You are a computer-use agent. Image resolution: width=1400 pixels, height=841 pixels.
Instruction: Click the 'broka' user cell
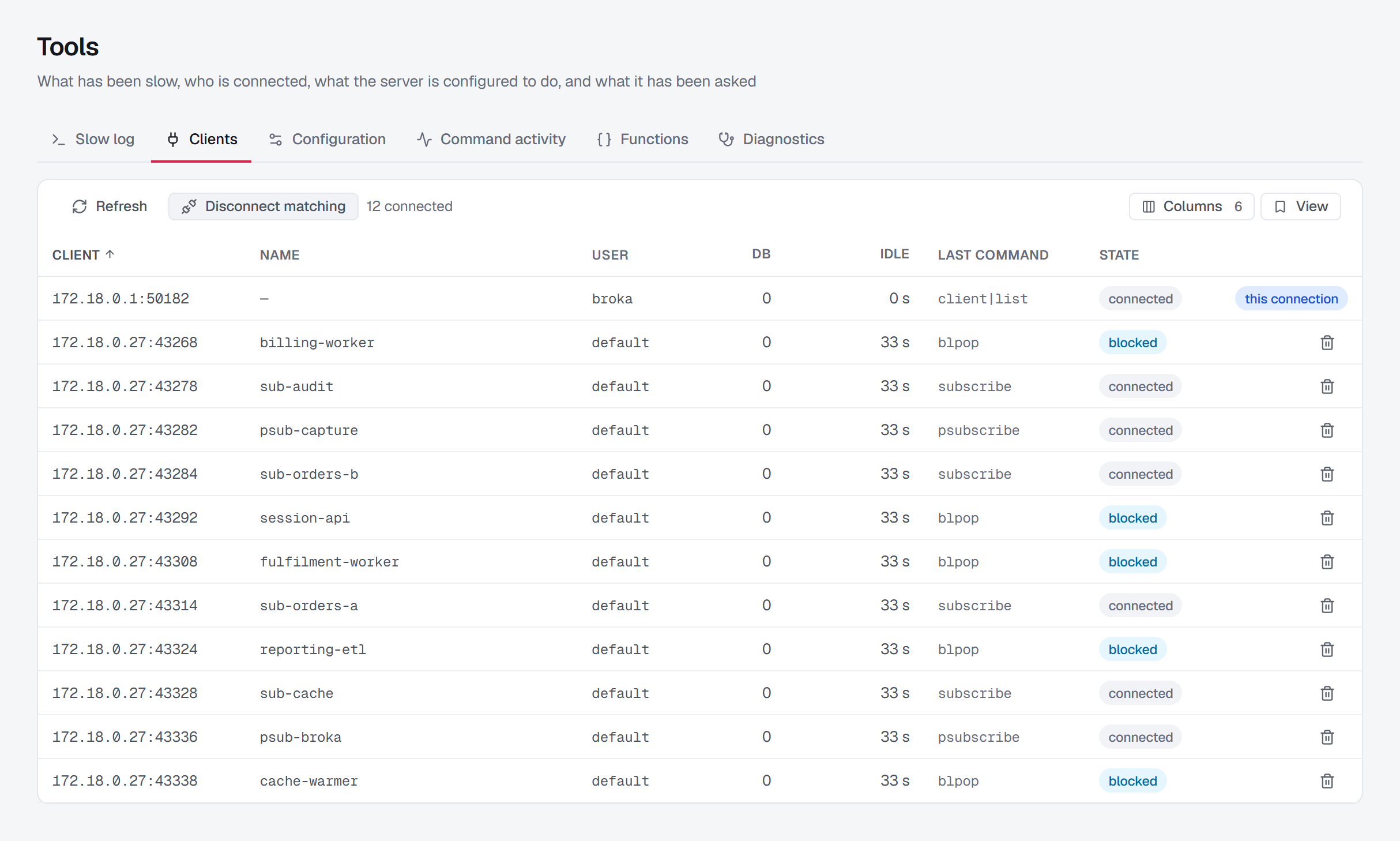tap(612, 299)
